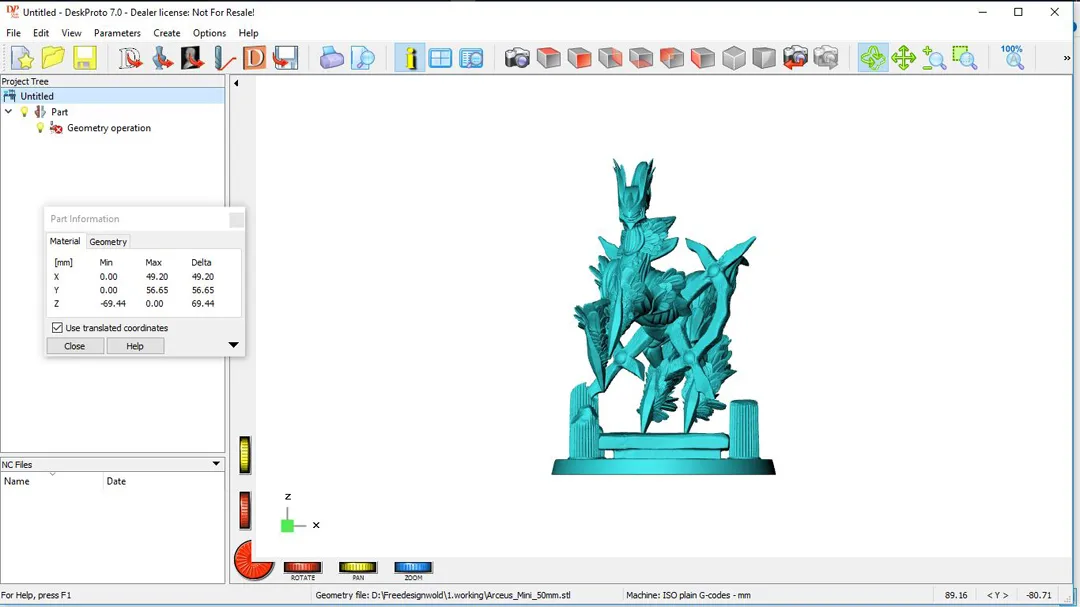This screenshot has height=607, width=1080.
Task: Click the vertical red thumbwheel
Action: pyautogui.click(x=245, y=511)
